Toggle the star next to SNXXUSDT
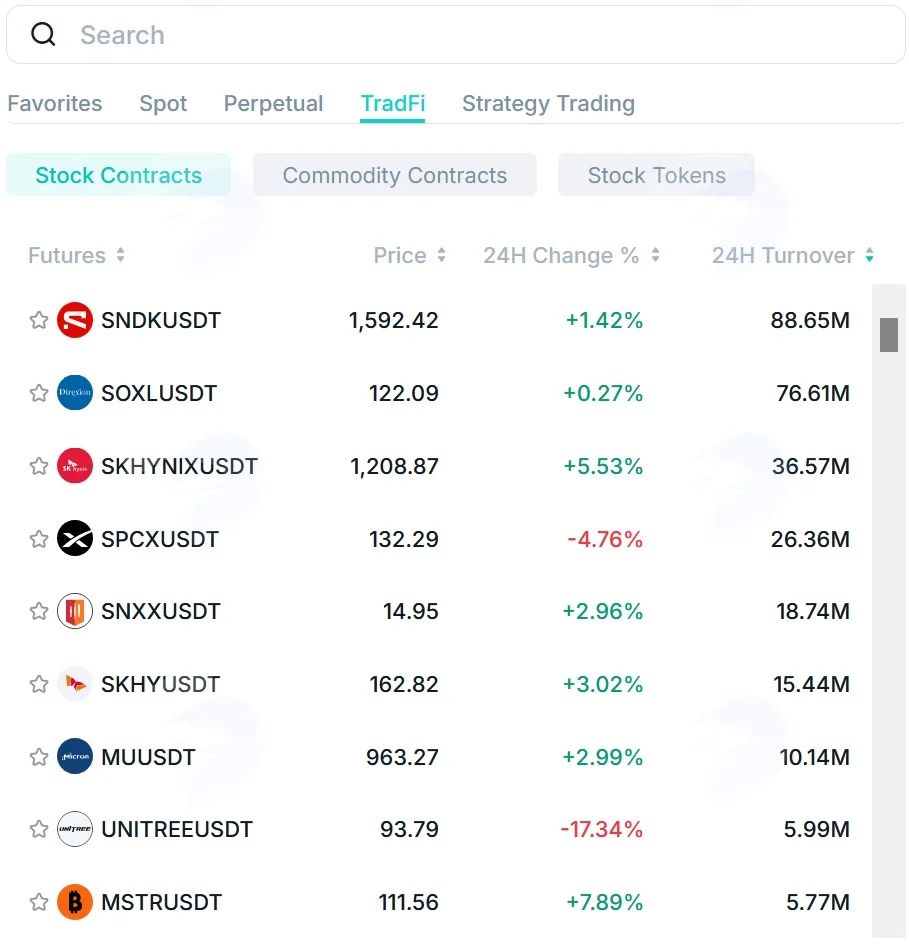The height and width of the screenshot is (944, 909). [39, 611]
